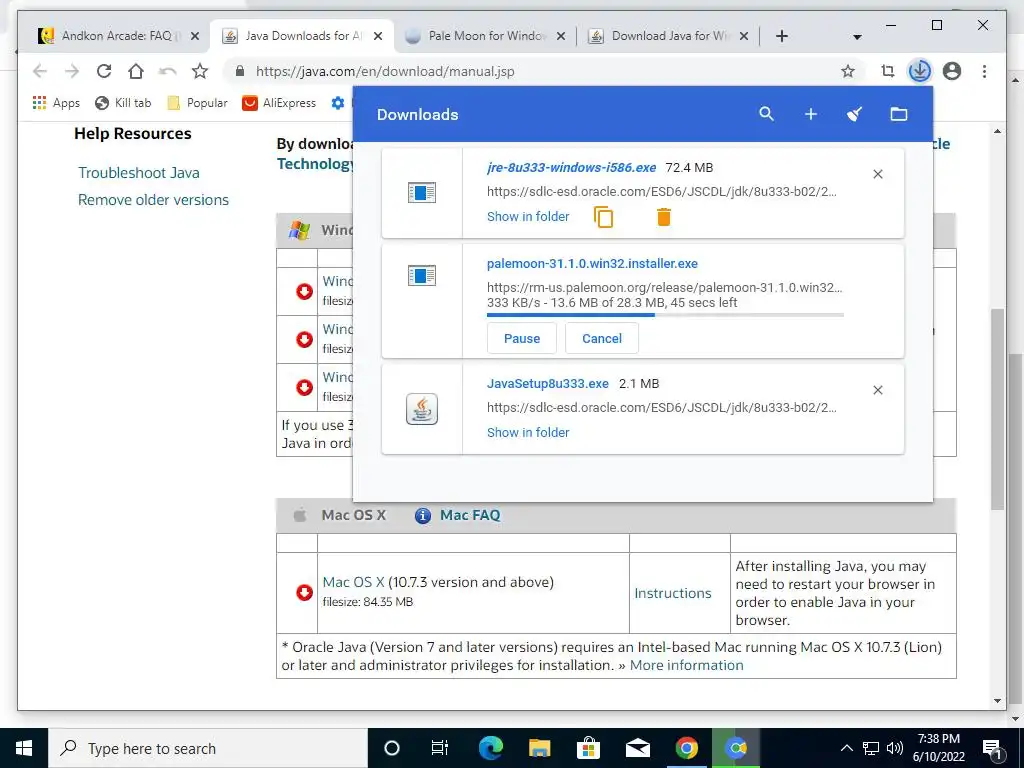
Task: Click the Java icon of JavaSetup8u333.exe
Action: tap(422, 409)
